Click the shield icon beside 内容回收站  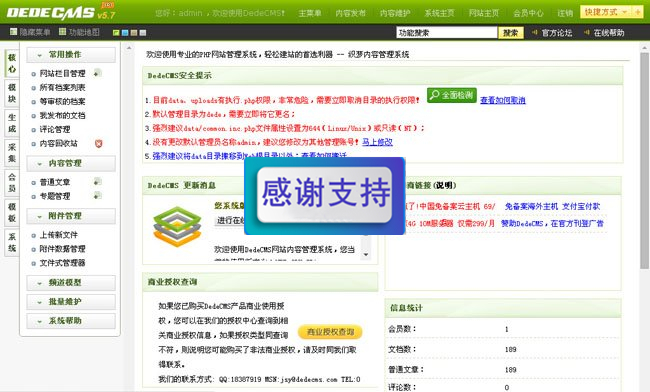pos(98,143)
